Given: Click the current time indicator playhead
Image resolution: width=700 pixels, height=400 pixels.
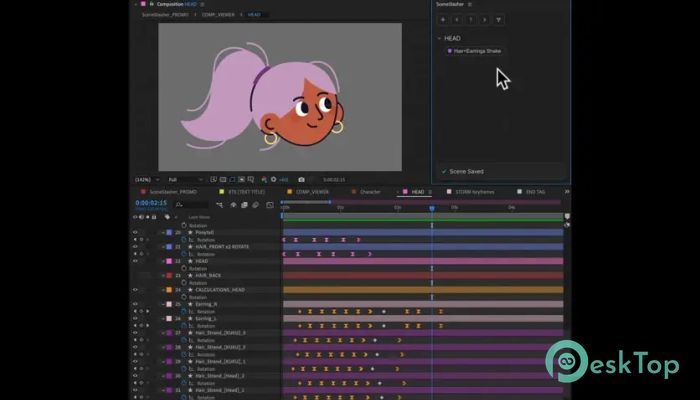Looking at the screenshot, I should tap(432, 208).
